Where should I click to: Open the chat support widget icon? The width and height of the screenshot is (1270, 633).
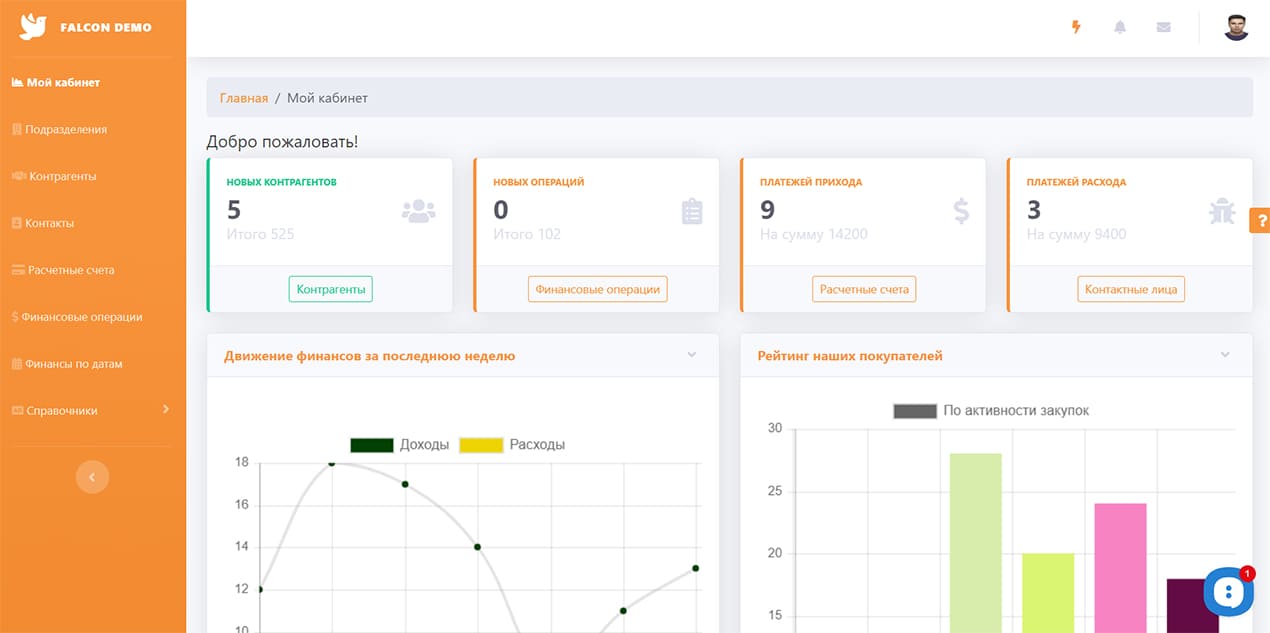pyautogui.click(x=1228, y=593)
